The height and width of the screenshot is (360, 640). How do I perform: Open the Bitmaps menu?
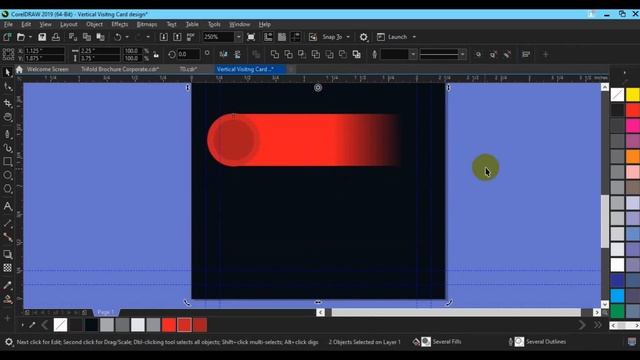click(x=147, y=24)
